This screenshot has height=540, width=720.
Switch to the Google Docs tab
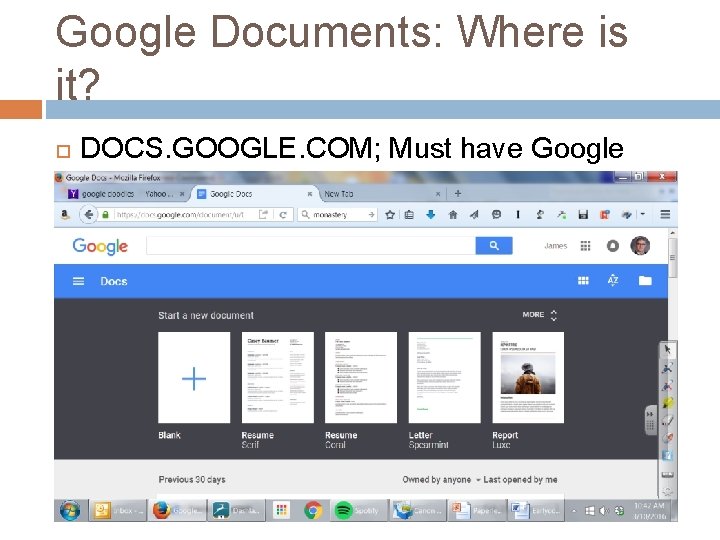(x=253, y=194)
